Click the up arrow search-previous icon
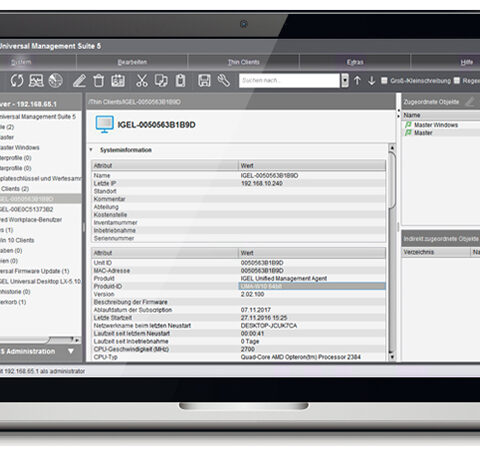 [357, 81]
